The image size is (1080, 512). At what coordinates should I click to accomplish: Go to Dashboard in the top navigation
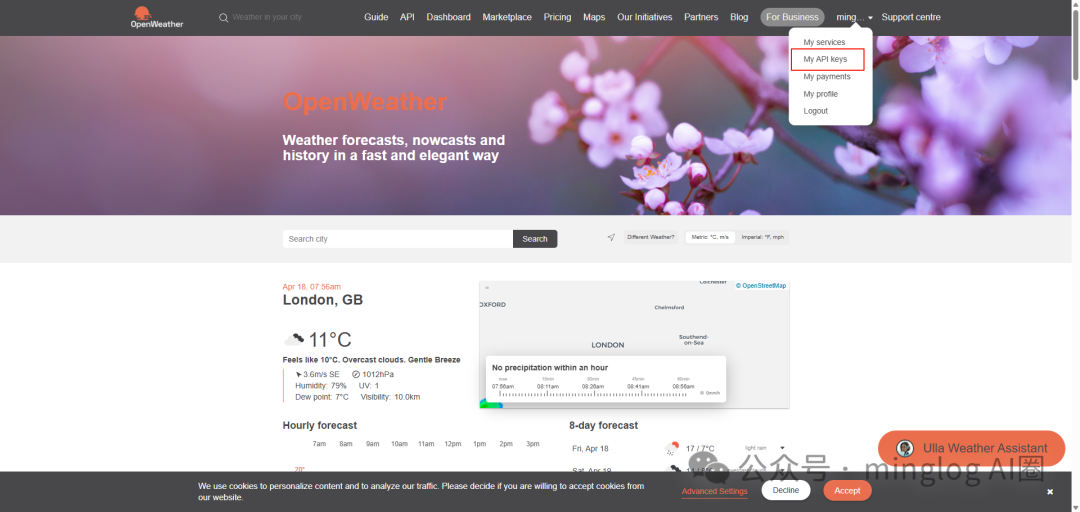point(448,17)
